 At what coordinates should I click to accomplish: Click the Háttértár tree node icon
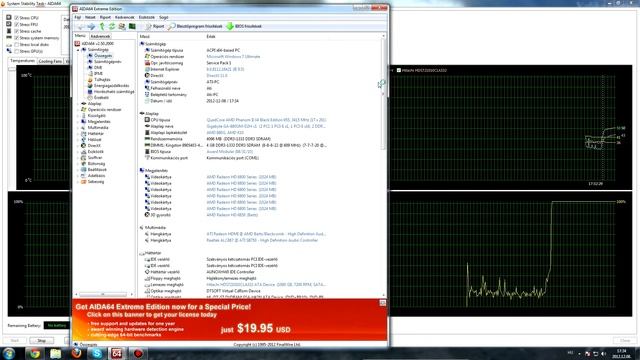(83, 133)
